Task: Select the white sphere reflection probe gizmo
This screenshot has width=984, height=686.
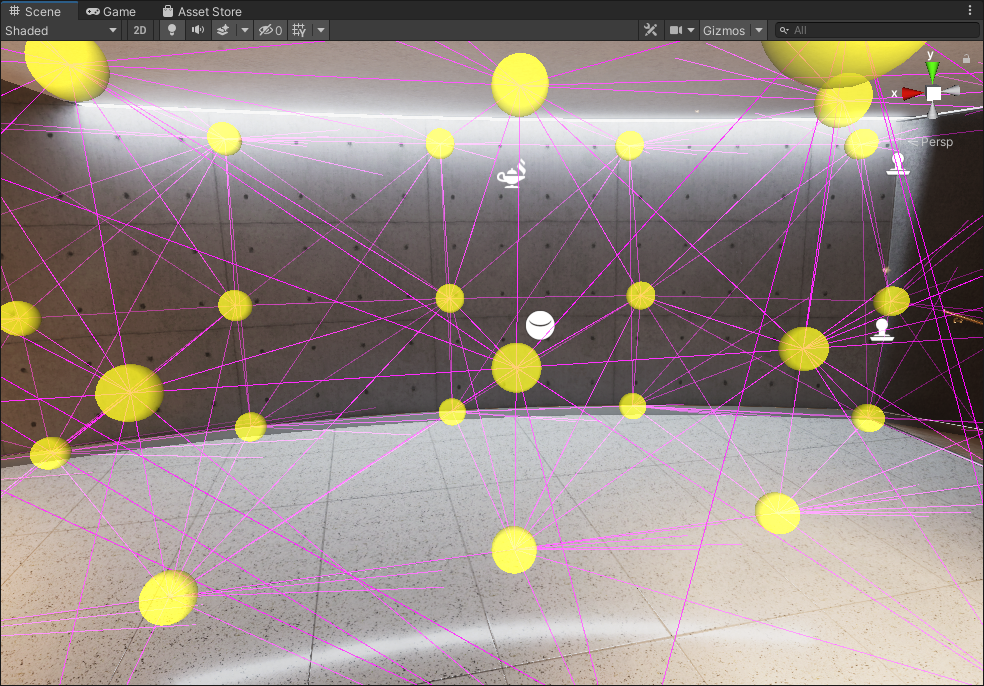Action: (x=540, y=325)
